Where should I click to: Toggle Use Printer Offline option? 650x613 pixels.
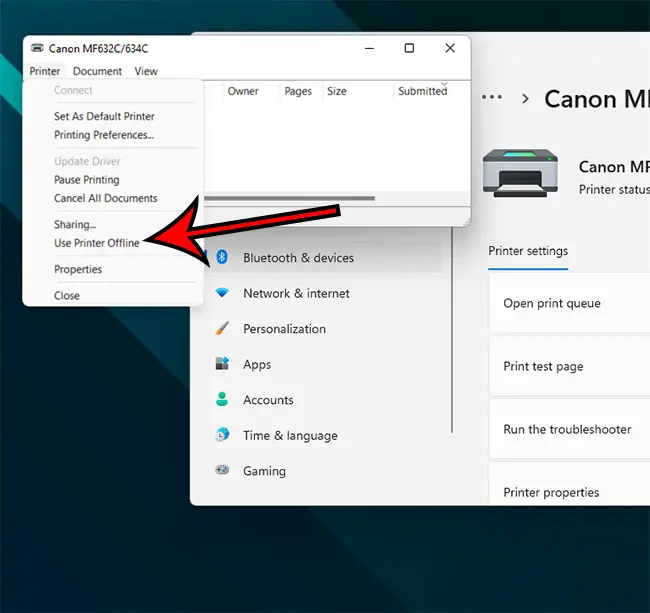pyautogui.click(x=96, y=243)
